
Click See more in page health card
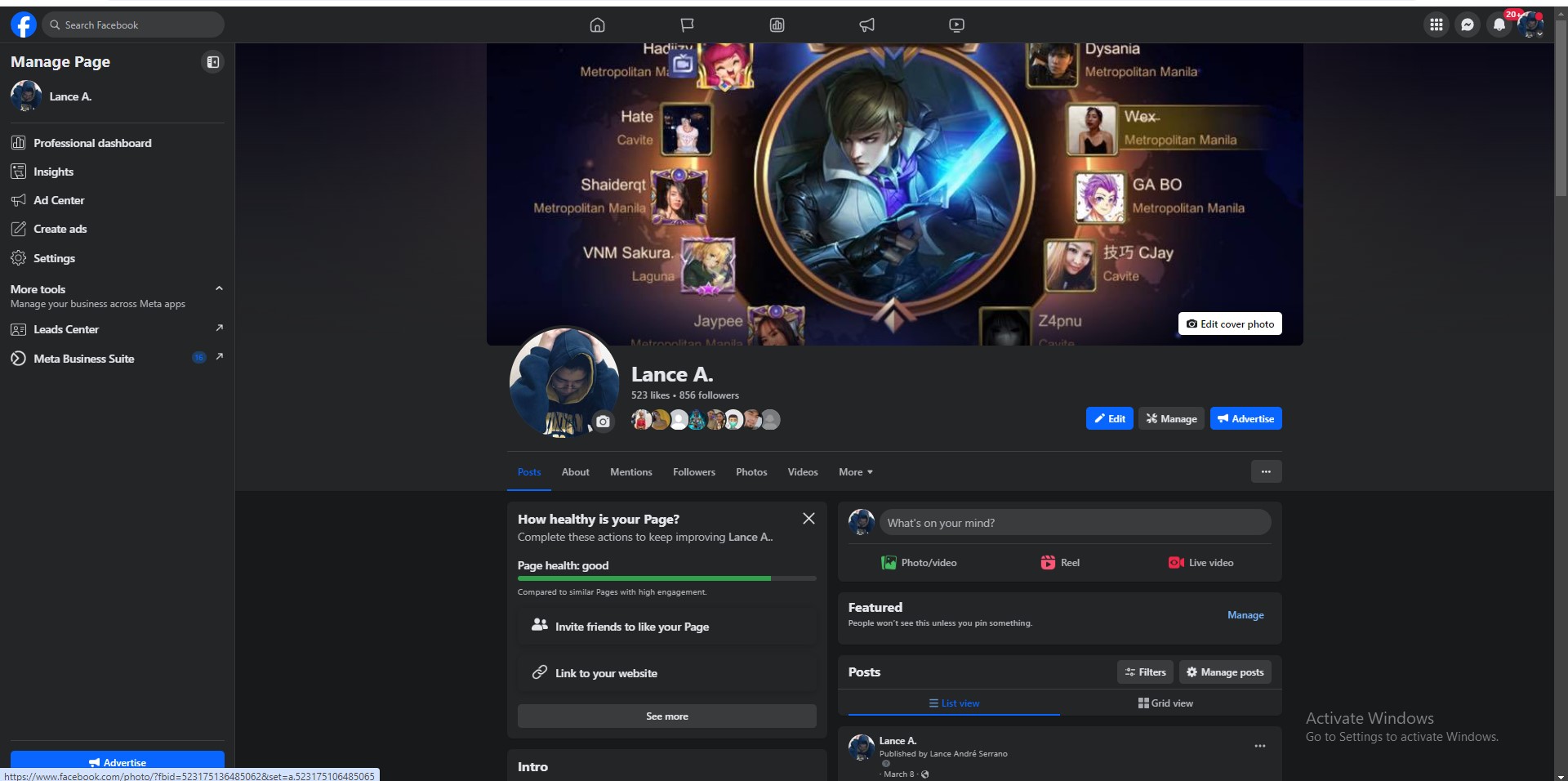tap(667, 716)
